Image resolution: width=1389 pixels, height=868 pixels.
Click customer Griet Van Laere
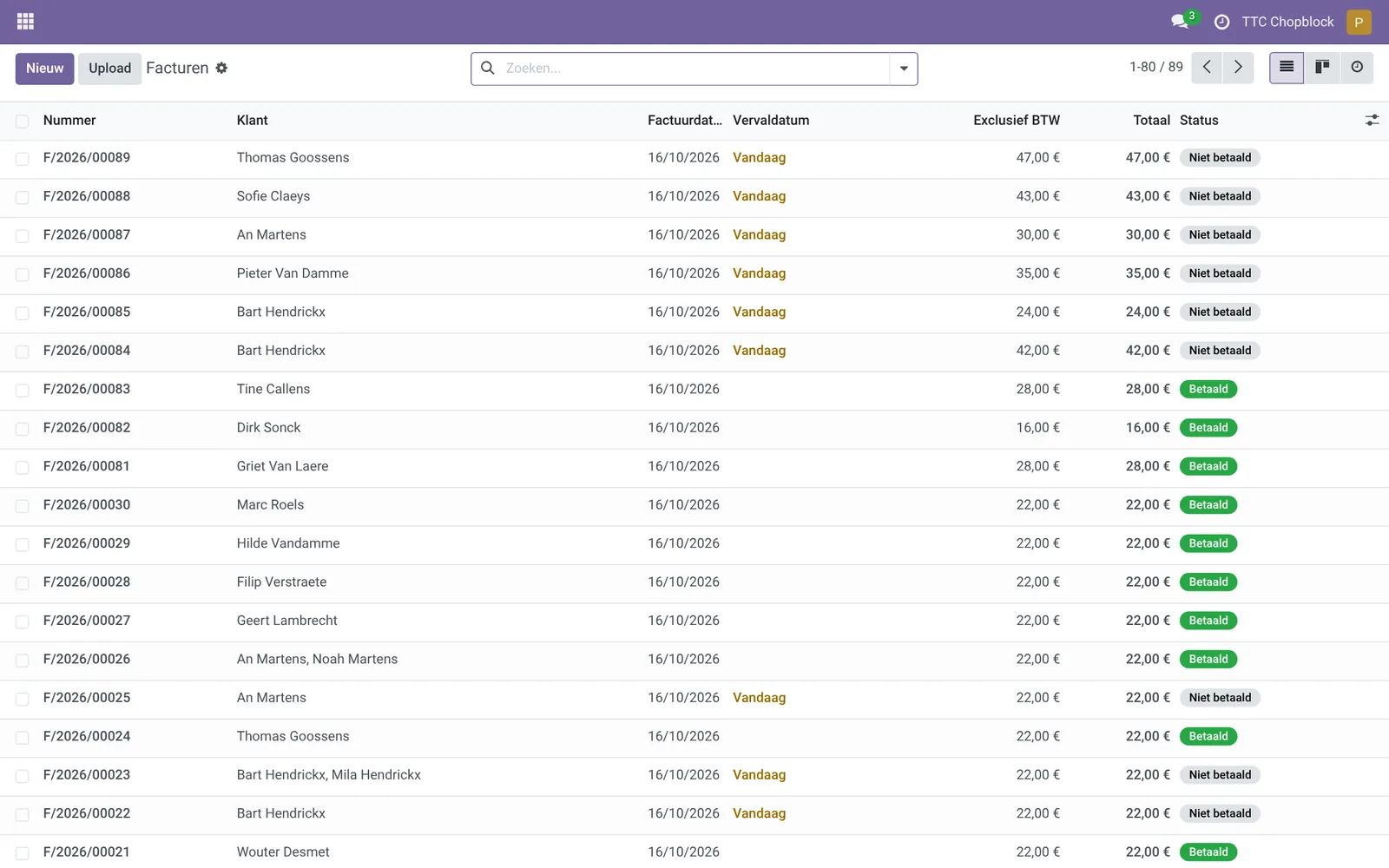(x=282, y=466)
